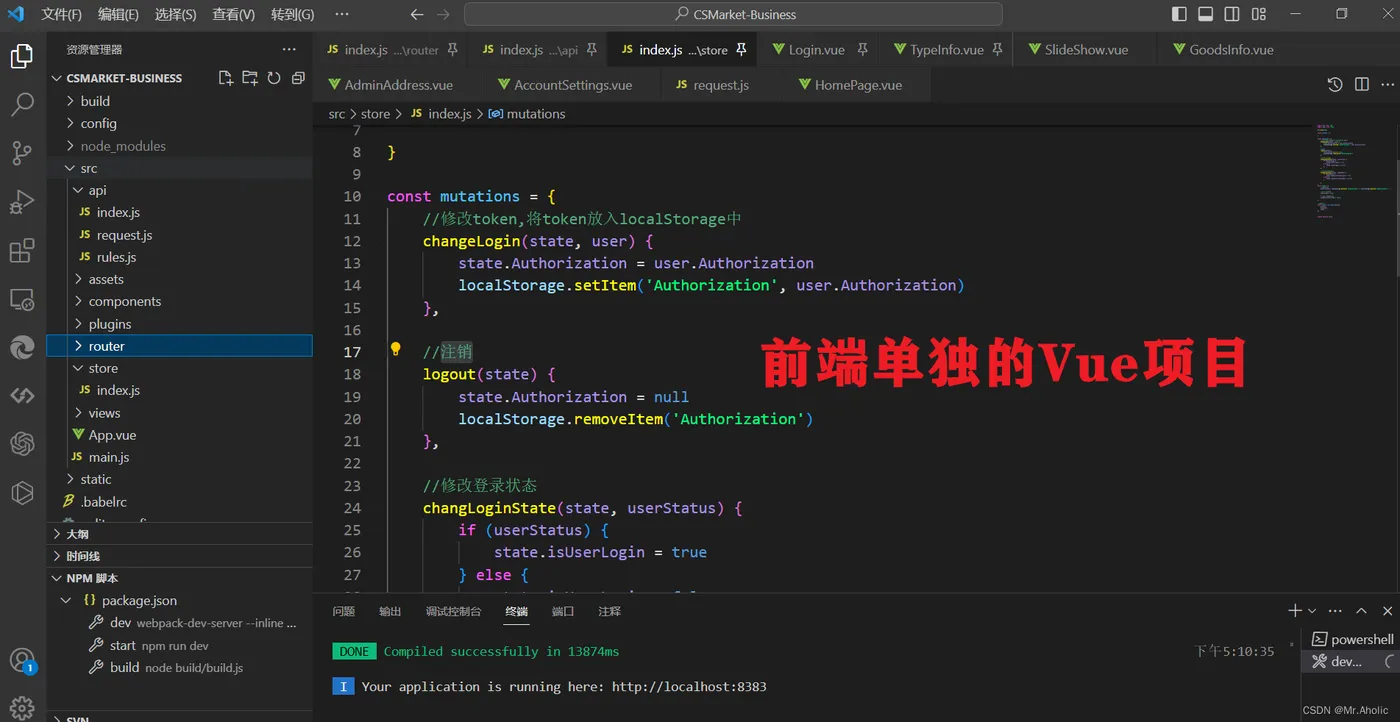Open the 查看(V) menu
Image resolution: width=1400 pixels, height=722 pixels.
pyautogui.click(x=233, y=14)
